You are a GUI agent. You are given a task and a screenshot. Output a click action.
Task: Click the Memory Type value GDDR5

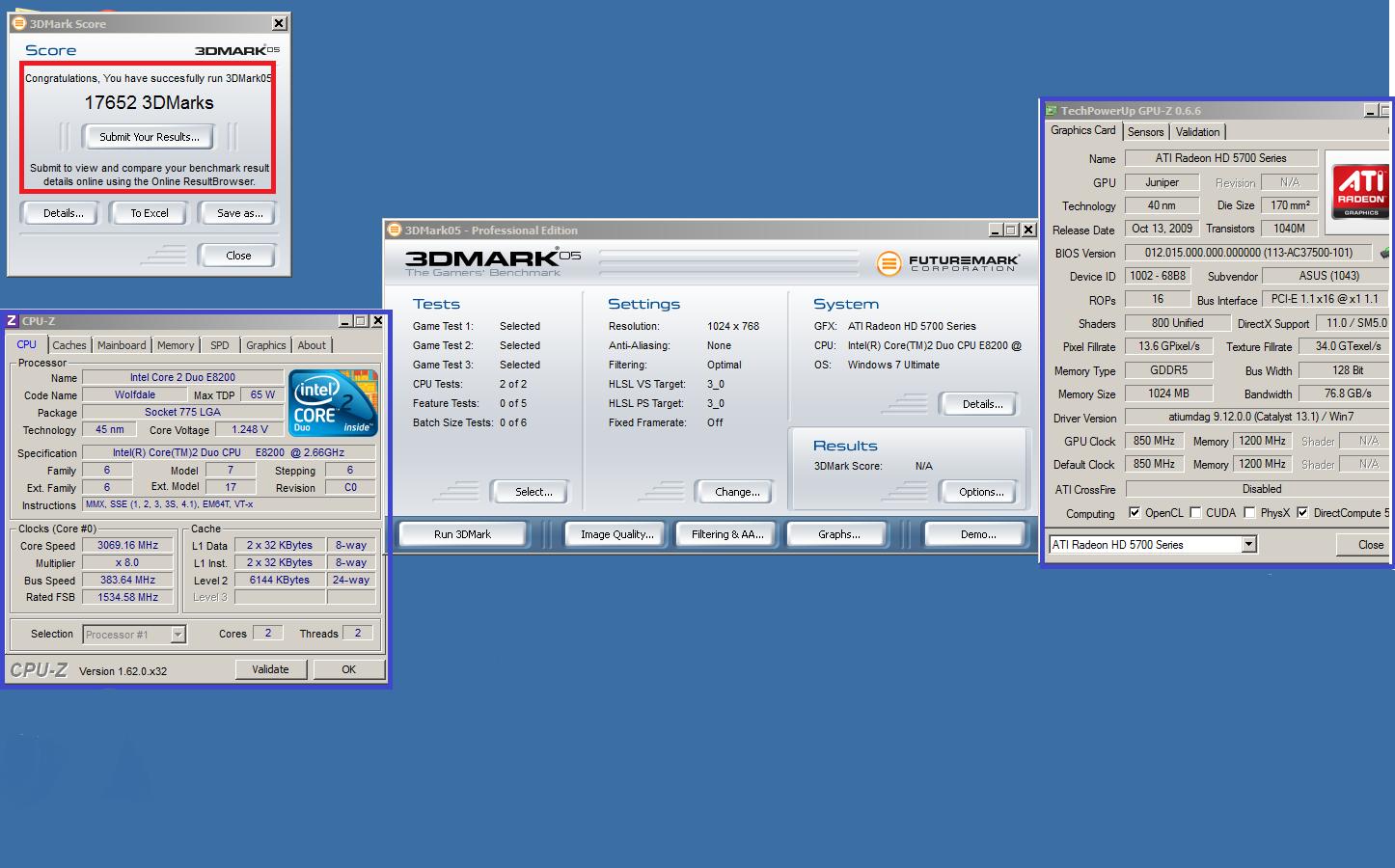[x=1168, y=370]
